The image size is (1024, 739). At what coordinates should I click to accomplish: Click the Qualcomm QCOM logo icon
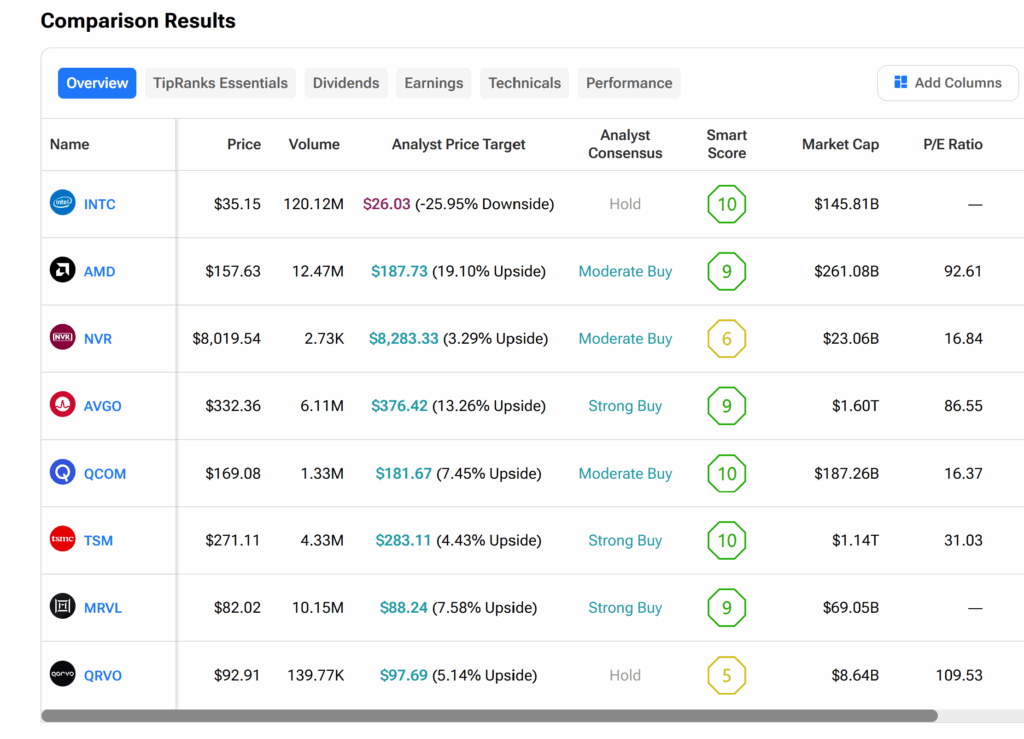click(63, 472)
